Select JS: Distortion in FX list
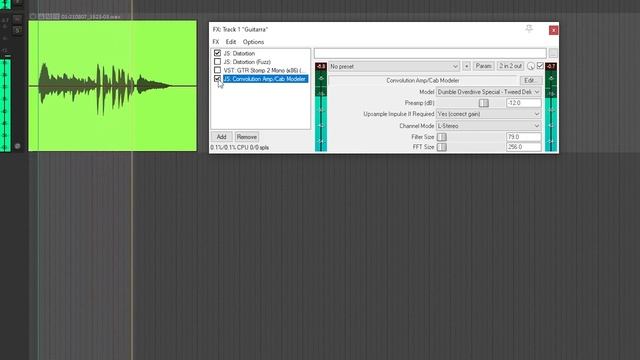This screenshot has height=360, width=640. [239, 53]
